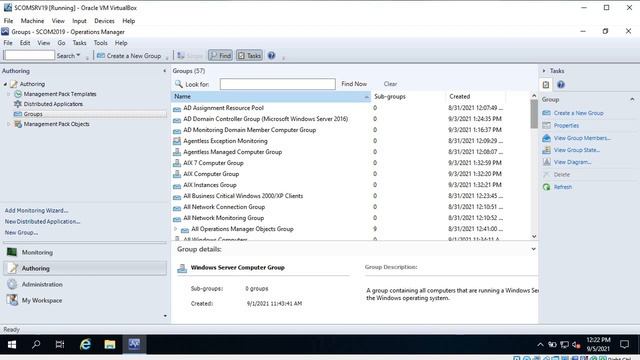Click the toolbar search text box

[29, 55]
